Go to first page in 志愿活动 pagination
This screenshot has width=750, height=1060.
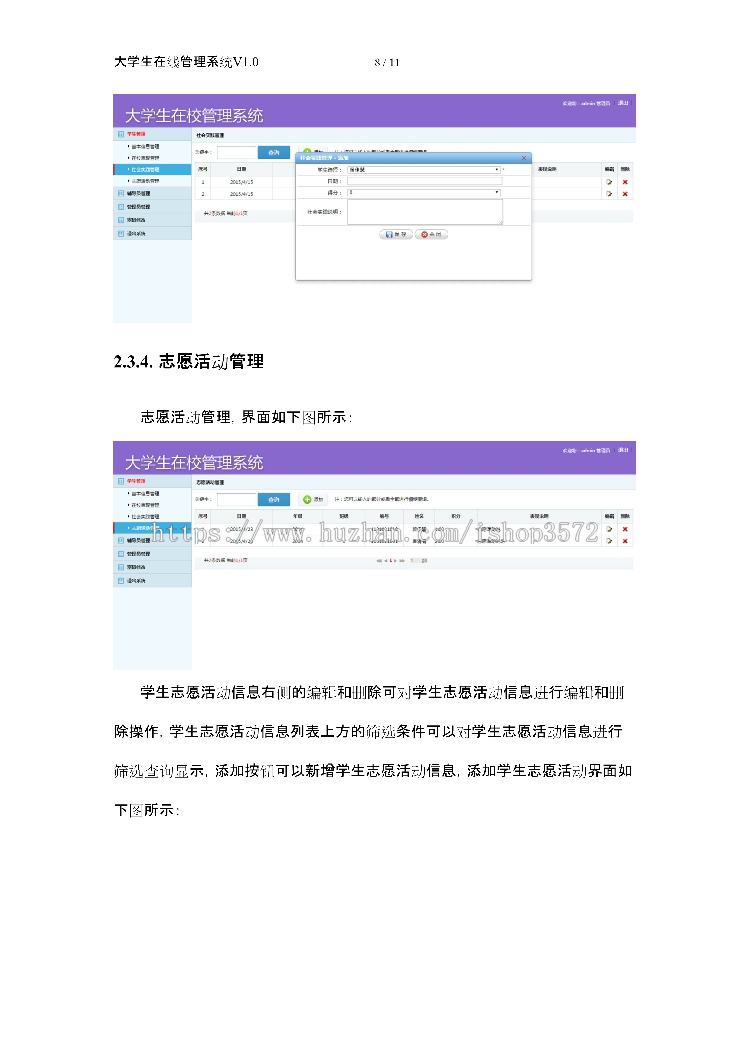coord(379,560)
